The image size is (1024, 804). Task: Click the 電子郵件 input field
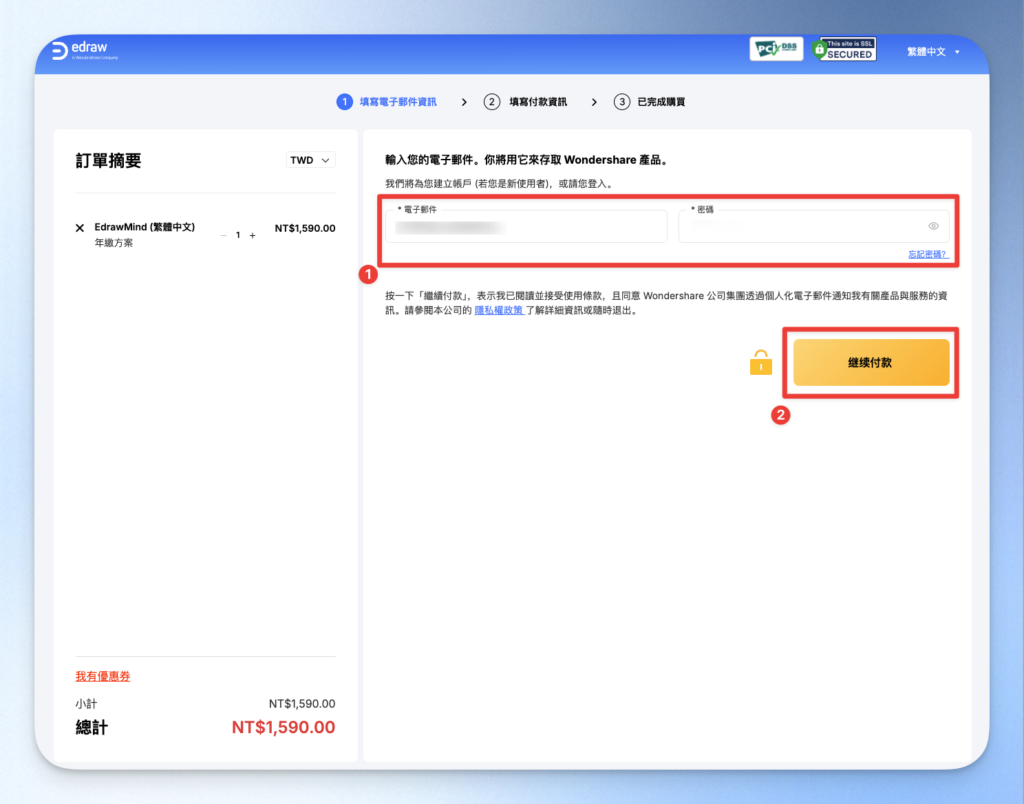[x=526, y=226]
